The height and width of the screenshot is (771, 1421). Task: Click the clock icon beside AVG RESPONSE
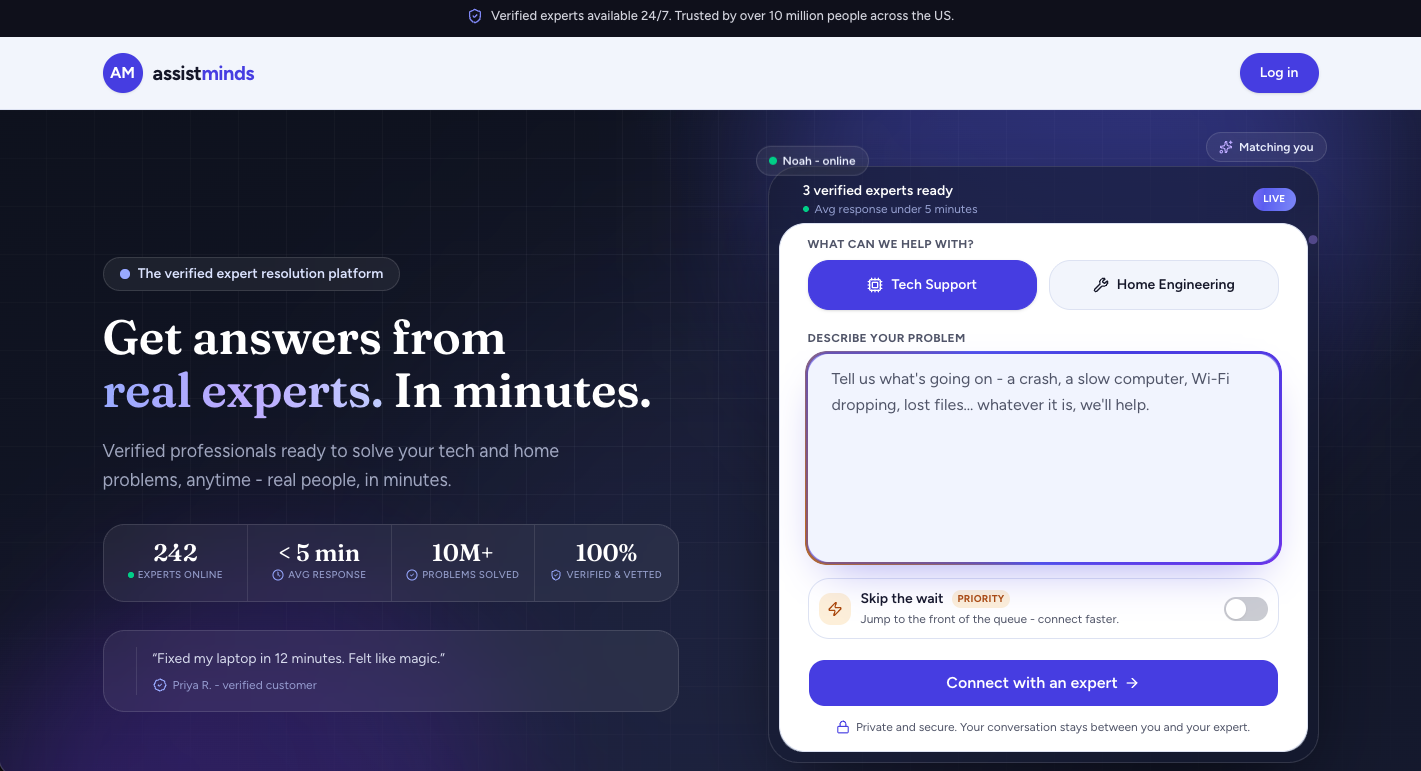[278, 575]
